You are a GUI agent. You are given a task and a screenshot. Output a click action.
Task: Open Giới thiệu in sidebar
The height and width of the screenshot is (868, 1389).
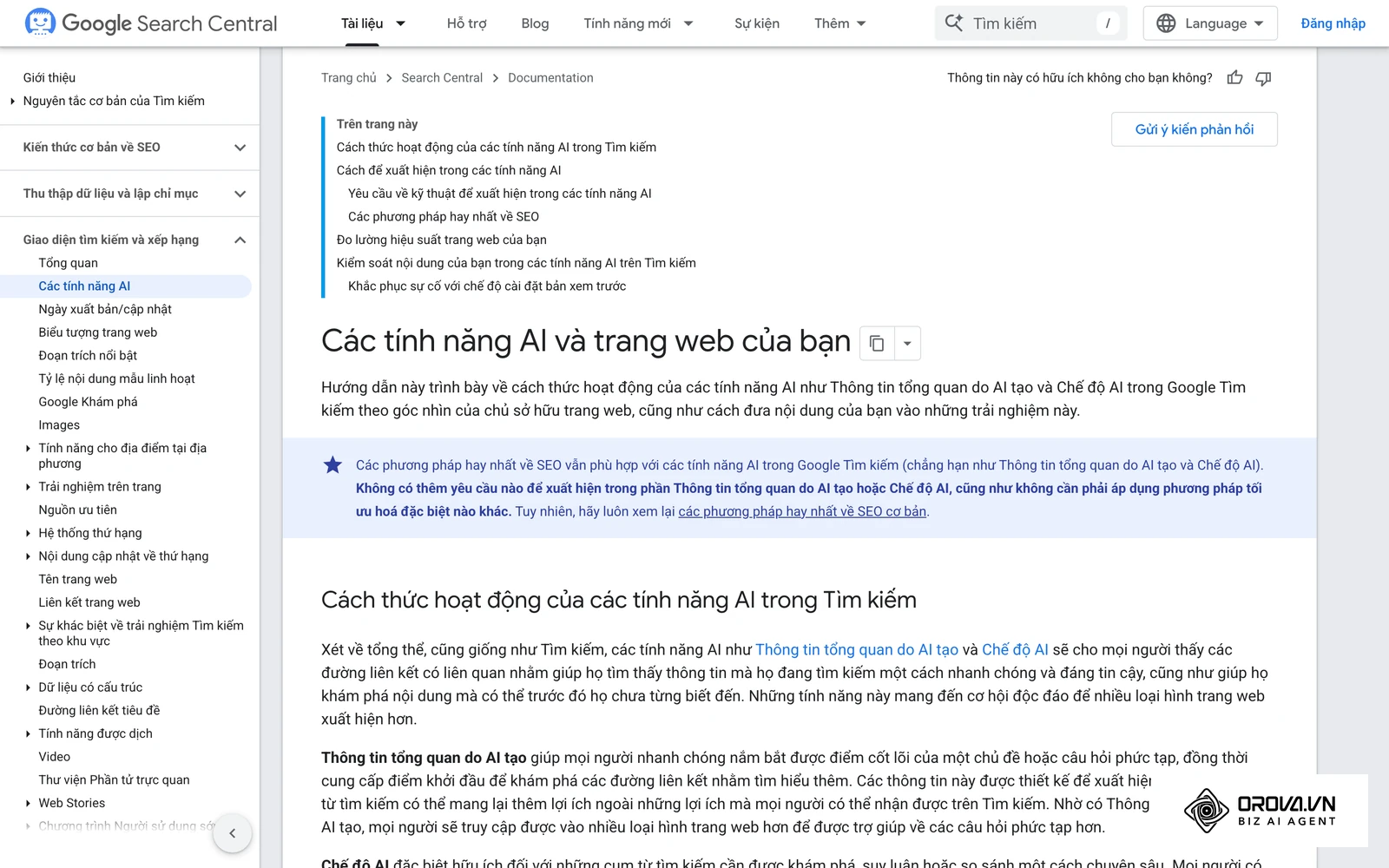pyautogui.click(x=49, y=77)
